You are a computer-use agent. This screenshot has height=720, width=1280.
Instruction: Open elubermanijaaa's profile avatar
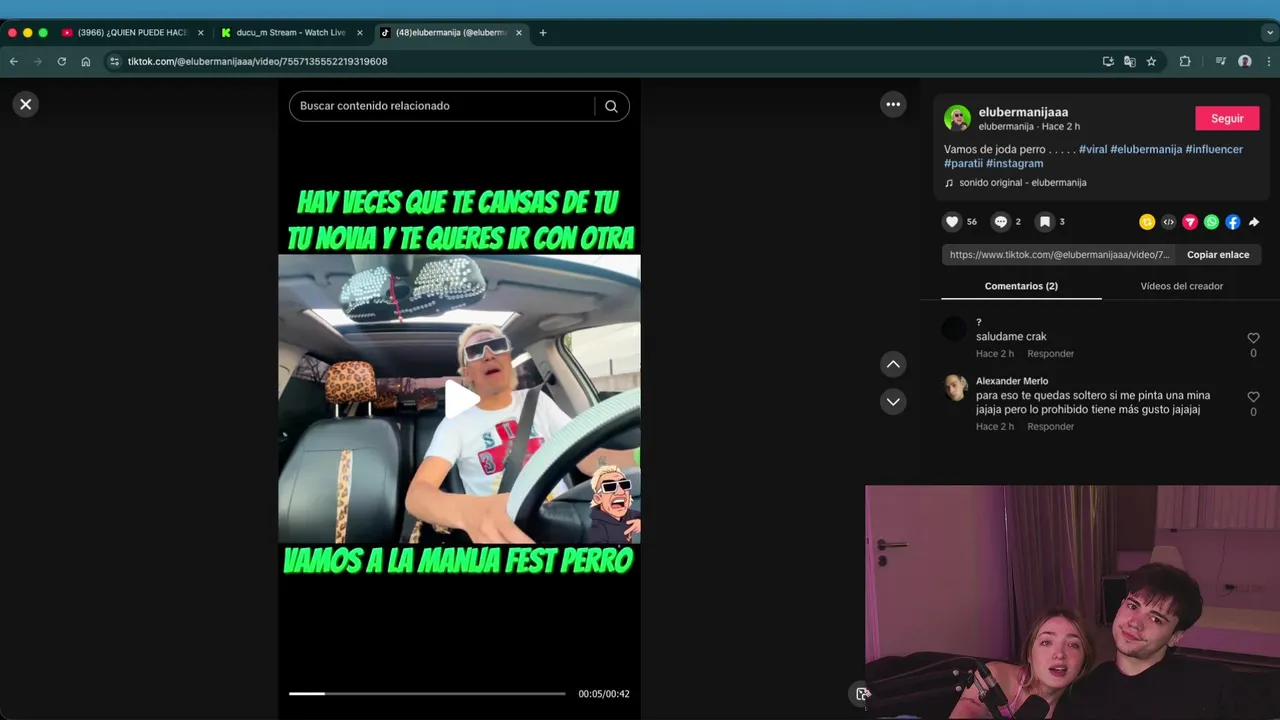point(957,118)
